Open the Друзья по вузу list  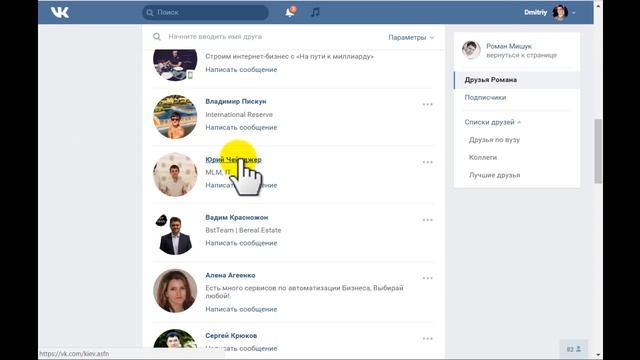click(x=494, y=140)
